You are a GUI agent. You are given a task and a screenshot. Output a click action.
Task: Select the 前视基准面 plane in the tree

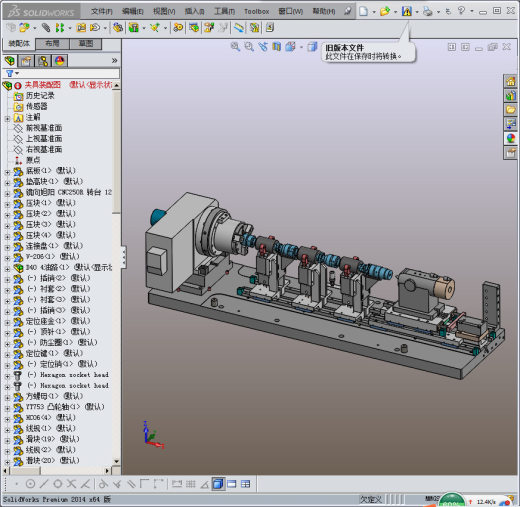point(44,128)
